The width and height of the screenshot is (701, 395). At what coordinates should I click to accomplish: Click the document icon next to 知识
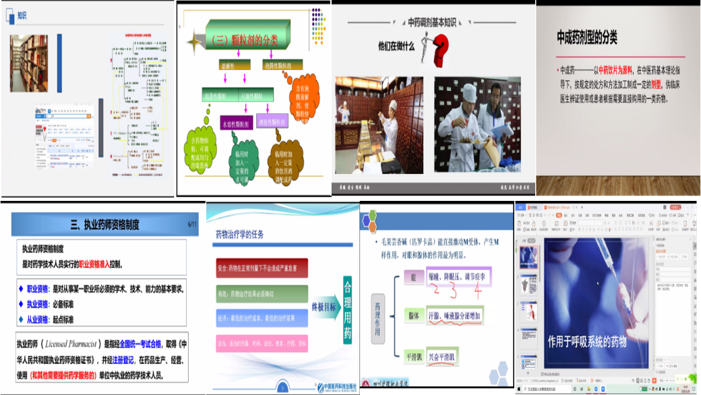10,16
